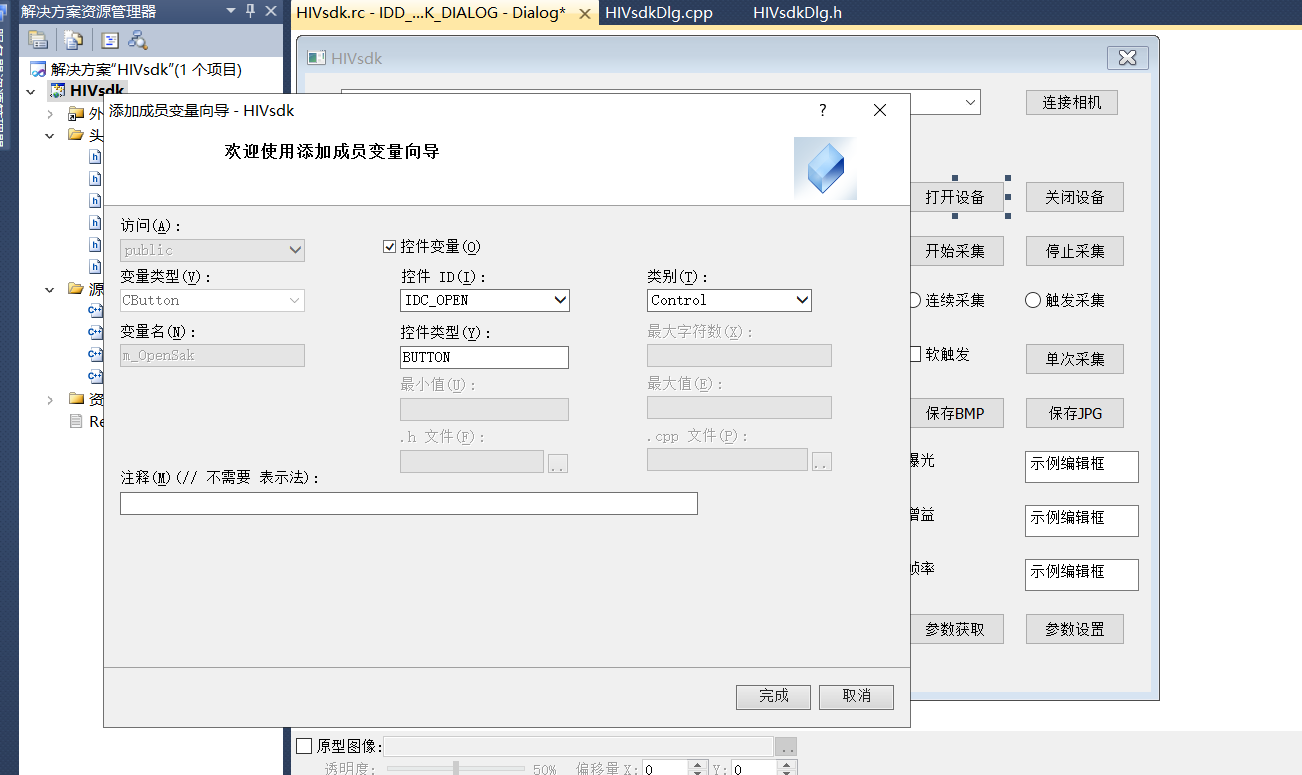Open the 类别 dropdown showing Control

[801, 300]
